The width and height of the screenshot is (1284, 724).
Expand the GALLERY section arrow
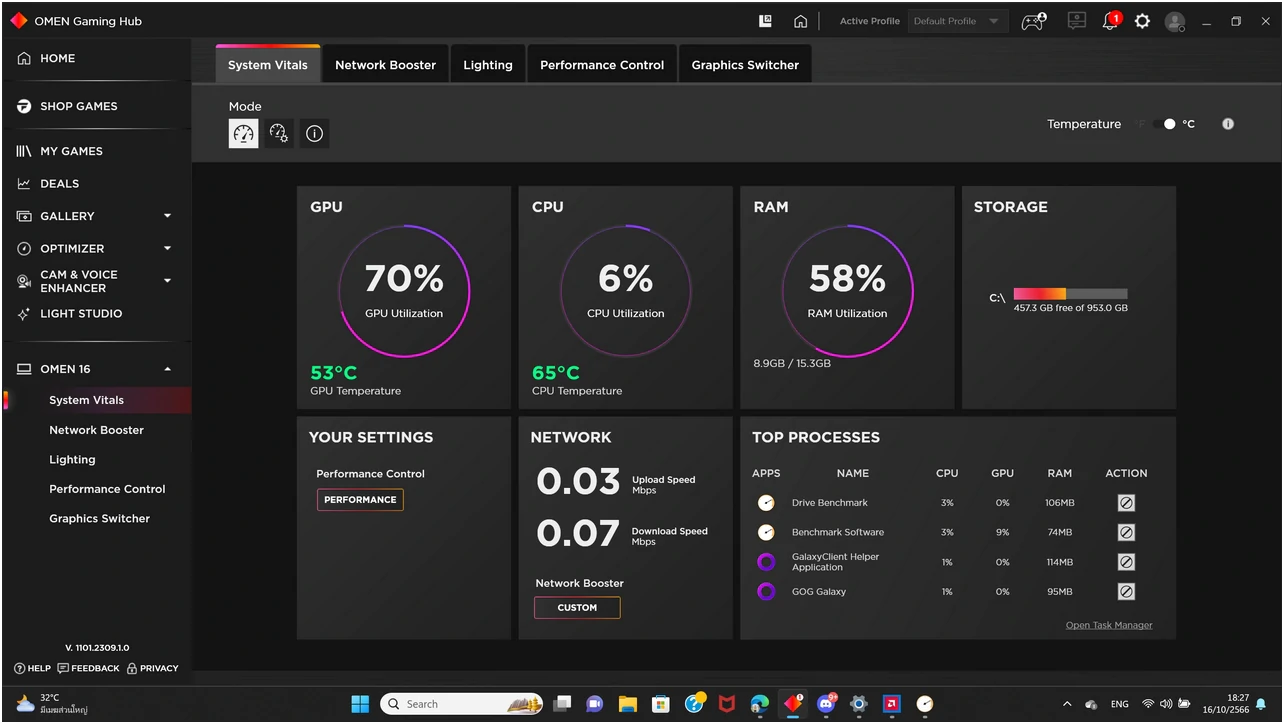tap(167, 216)
